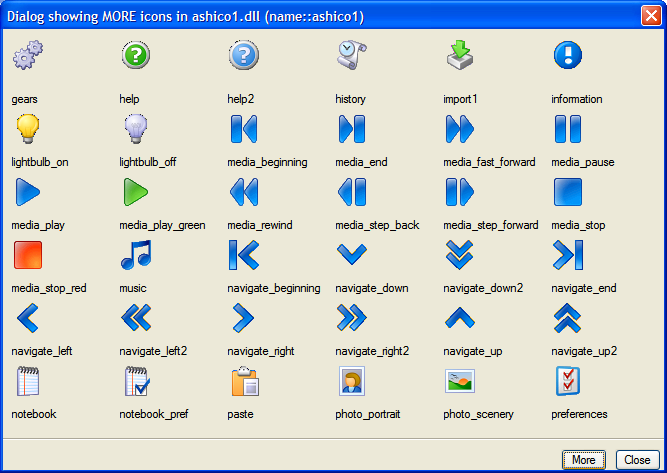Select the paste clipboard icon
Image resolution: width=667 pixels, height=473 pixels.
pyautogui.click(x=244, y=381)
